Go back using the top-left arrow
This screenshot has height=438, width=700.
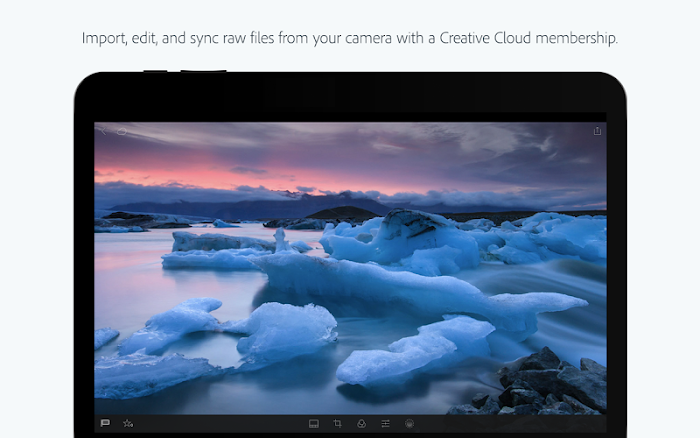[104, 131]
